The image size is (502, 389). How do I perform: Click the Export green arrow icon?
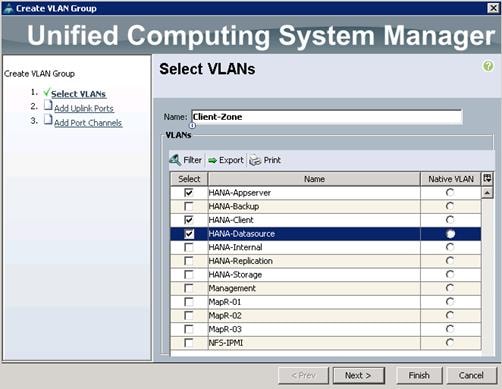[x=212, y=161]
